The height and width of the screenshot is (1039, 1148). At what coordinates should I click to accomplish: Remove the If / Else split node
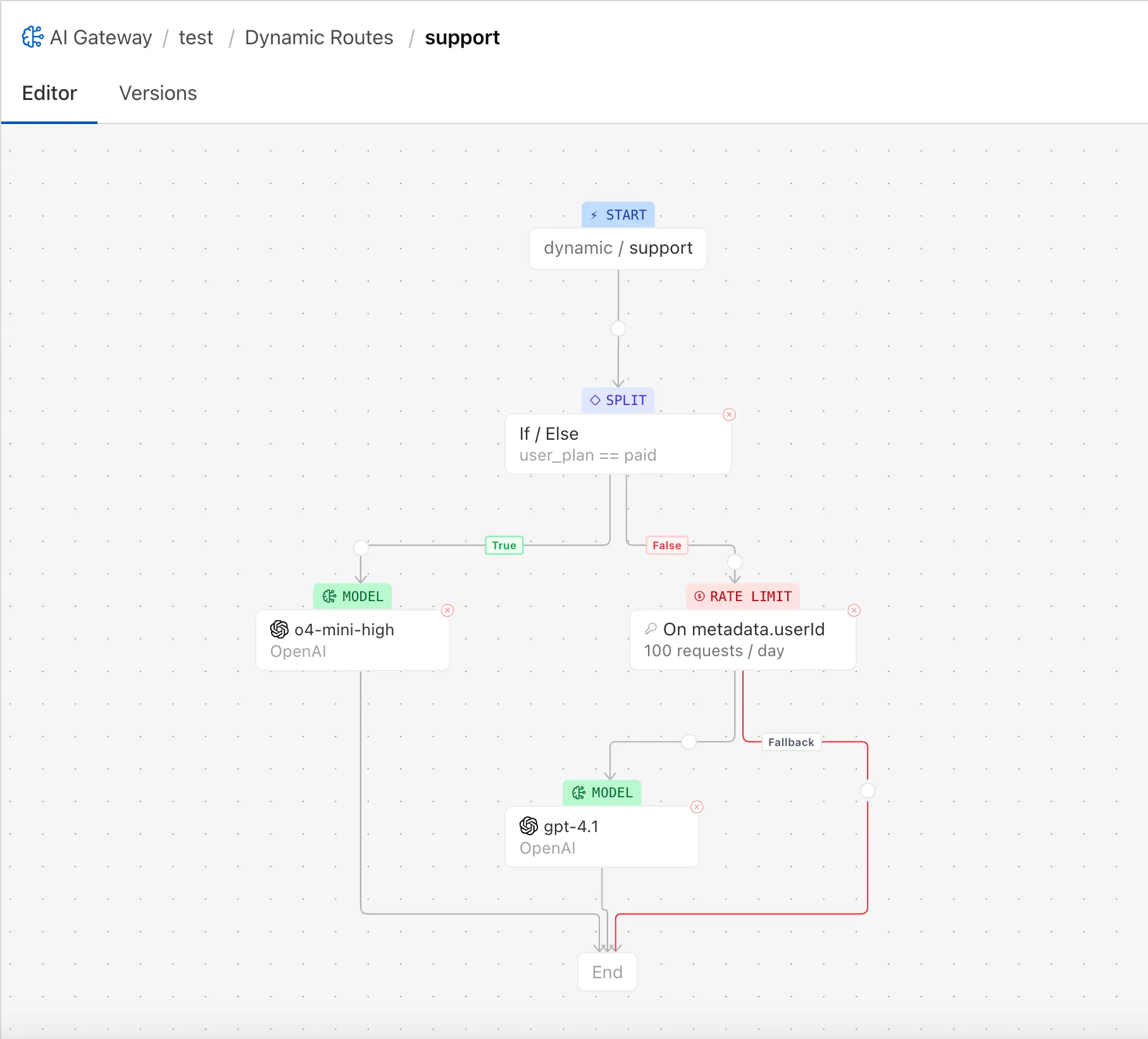coord(729,414)
